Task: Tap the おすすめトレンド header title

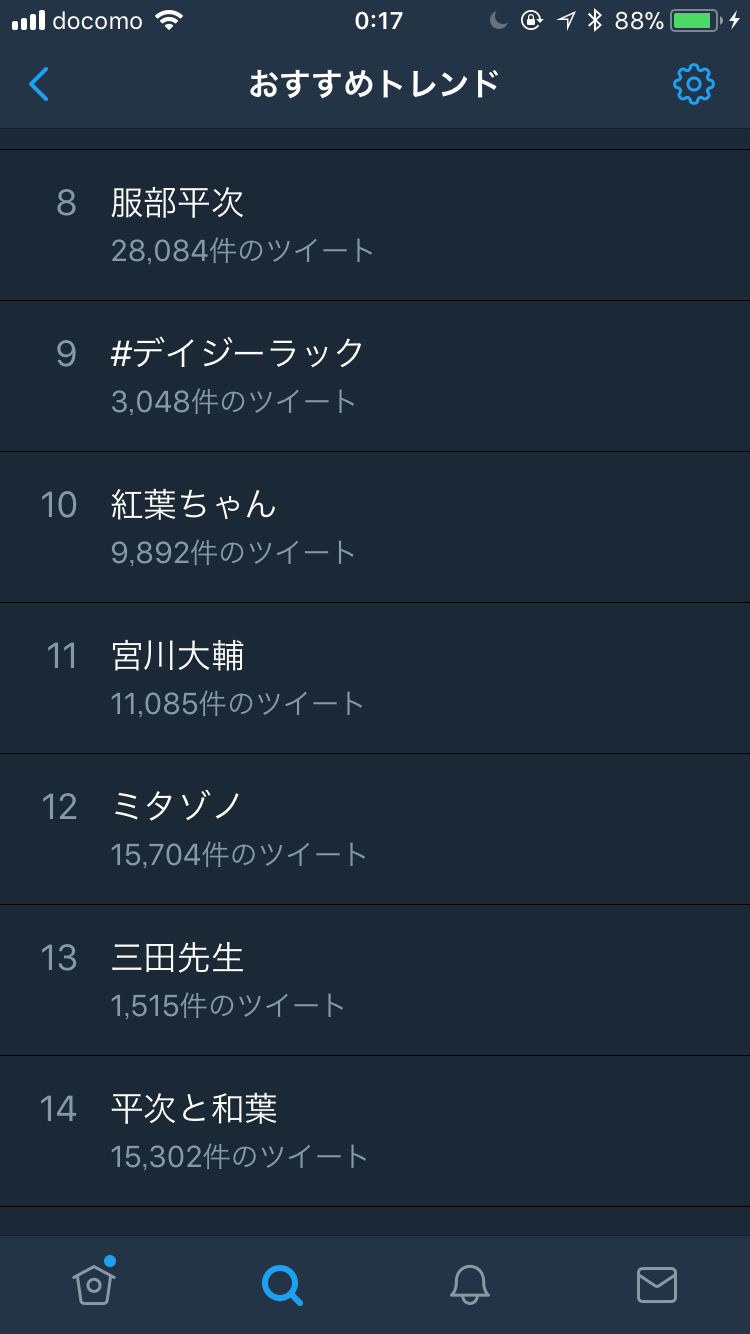Action: click(x=374, y=85)
